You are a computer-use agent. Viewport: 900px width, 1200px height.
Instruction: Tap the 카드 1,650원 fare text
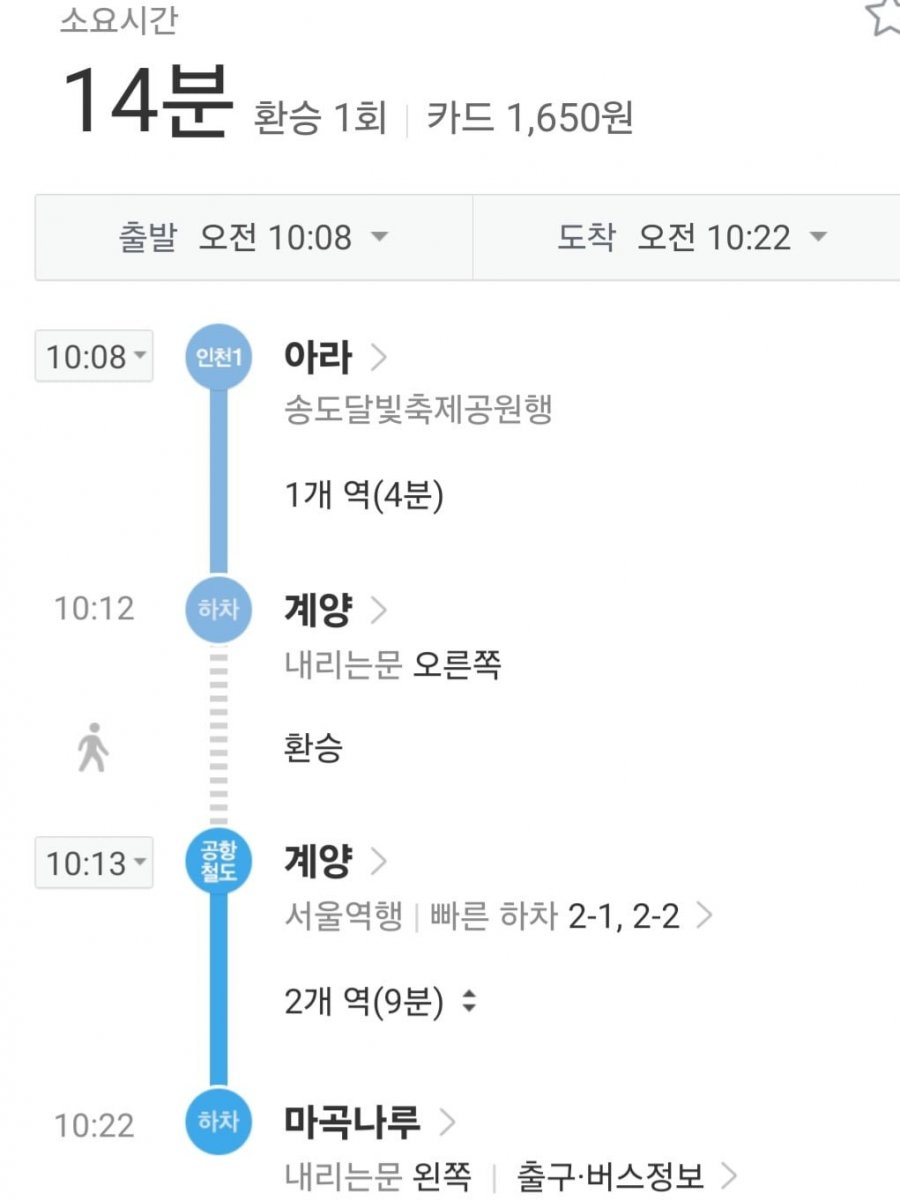click(x=530, y=119)
